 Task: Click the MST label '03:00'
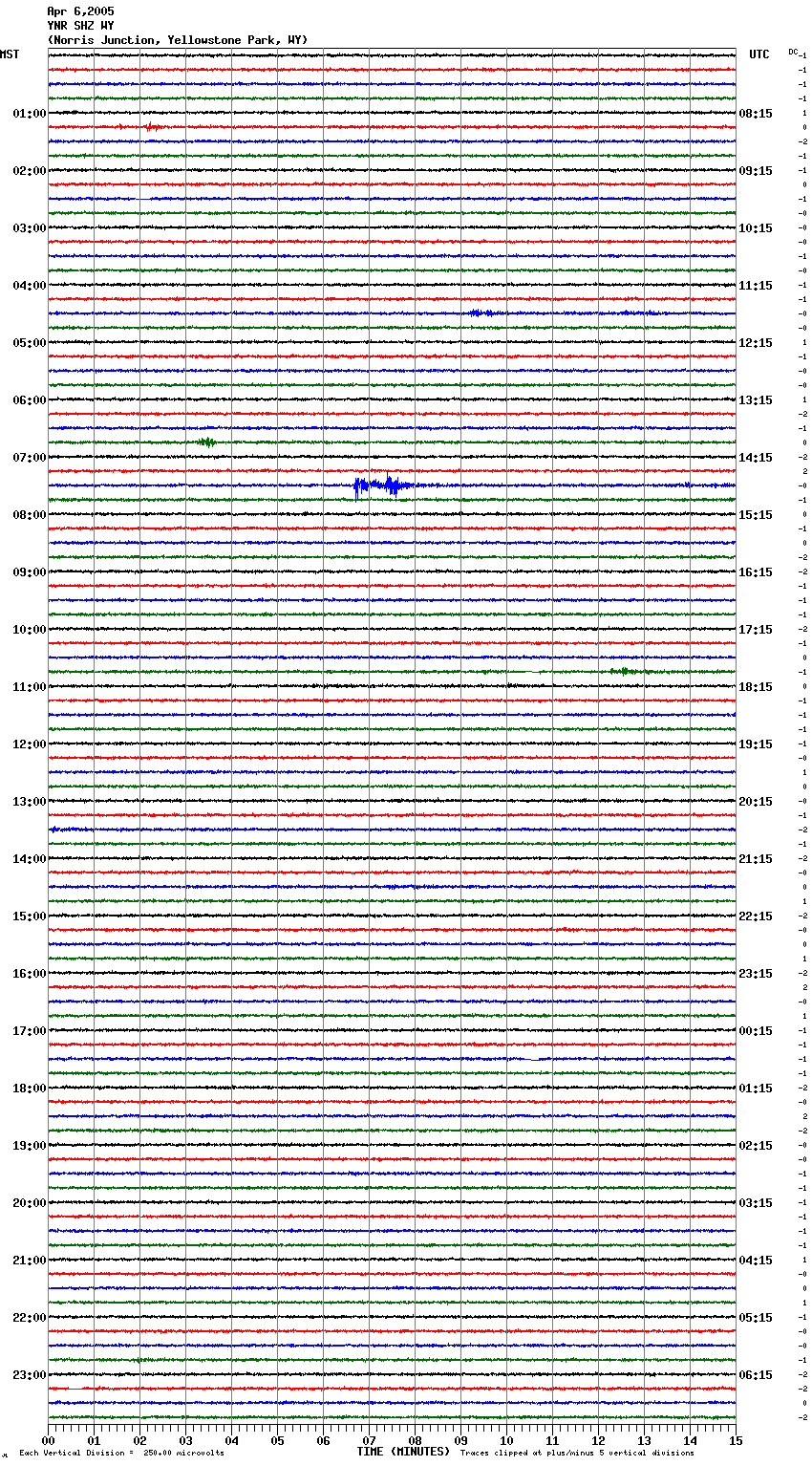(x=30, y=228)
